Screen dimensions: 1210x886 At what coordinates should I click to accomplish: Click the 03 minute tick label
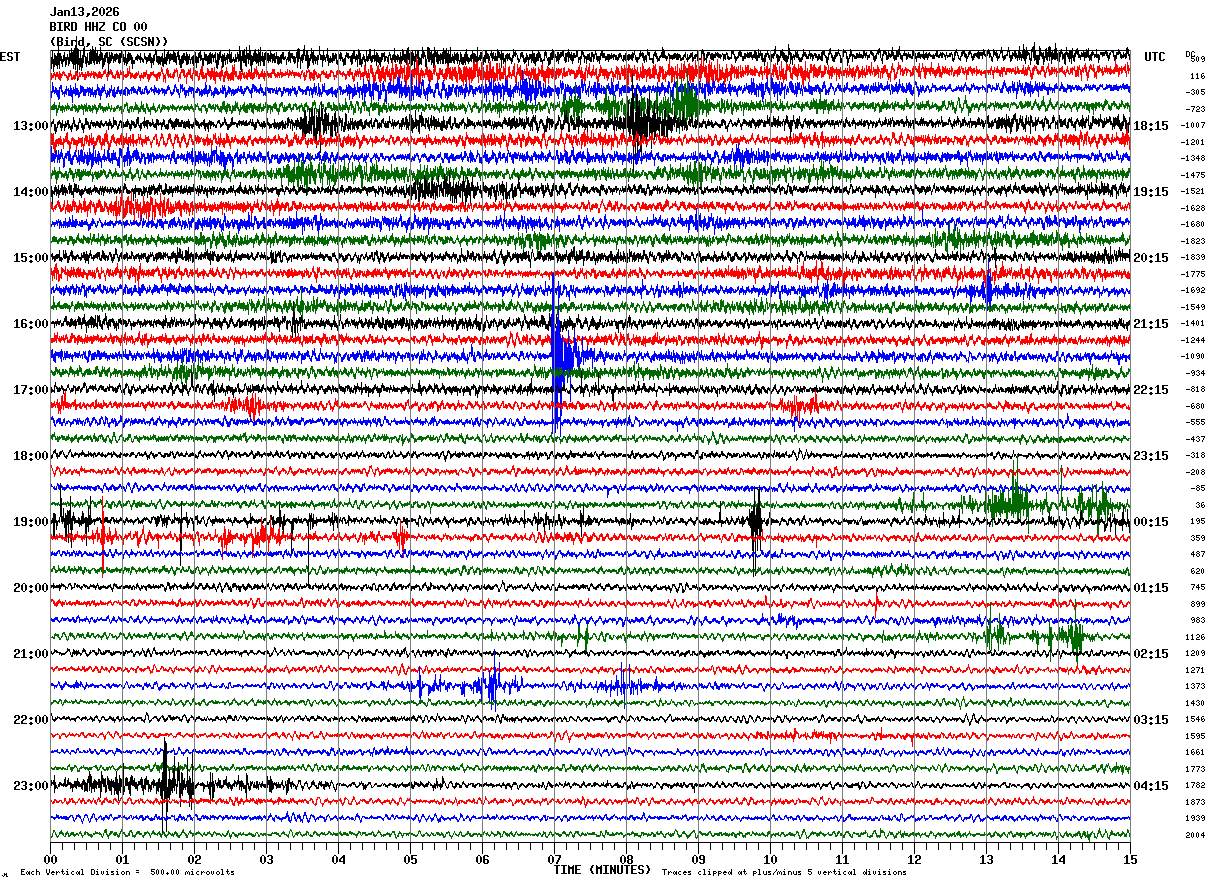pyautogui.click(x=266, y=859)
